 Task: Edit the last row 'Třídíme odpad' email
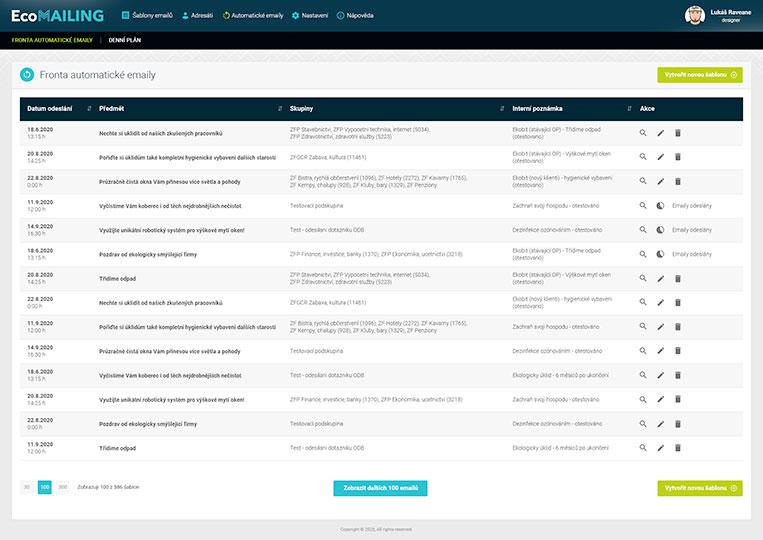[660, 447]
